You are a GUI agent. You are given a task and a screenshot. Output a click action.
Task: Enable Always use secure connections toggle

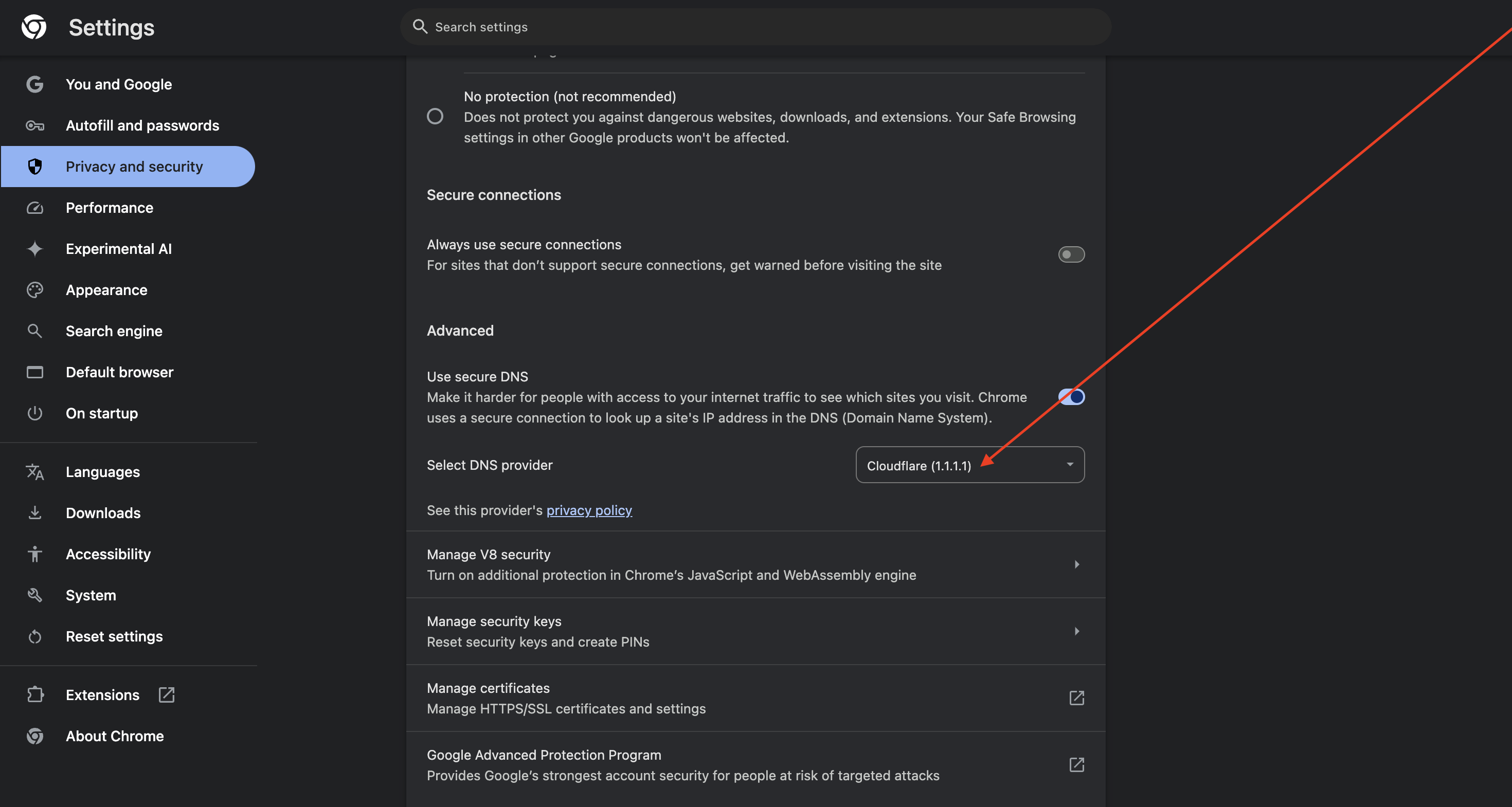[x=1071, y=254]
